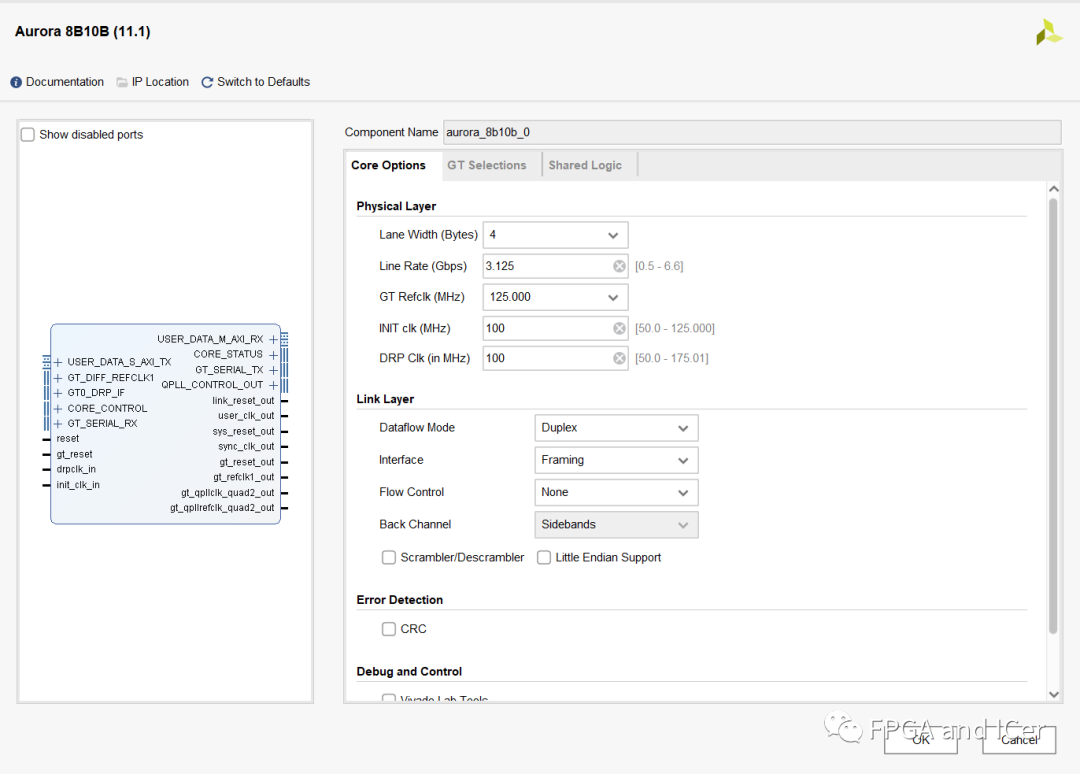The width and height of the screenshot is (1080, 774).
Task: Expand USER_DATA_S_AXI_TX port plus icon
Action: tap(58, 362)
